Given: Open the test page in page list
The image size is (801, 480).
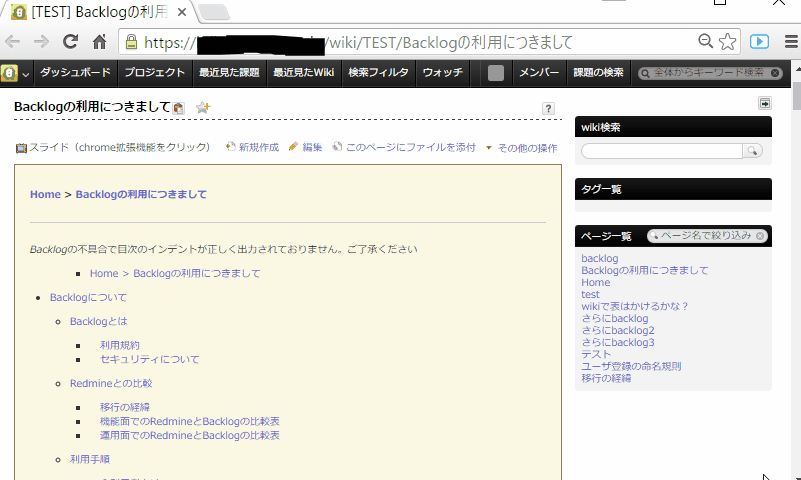Looking at the screenshot, I should click(x=591, y=294).
